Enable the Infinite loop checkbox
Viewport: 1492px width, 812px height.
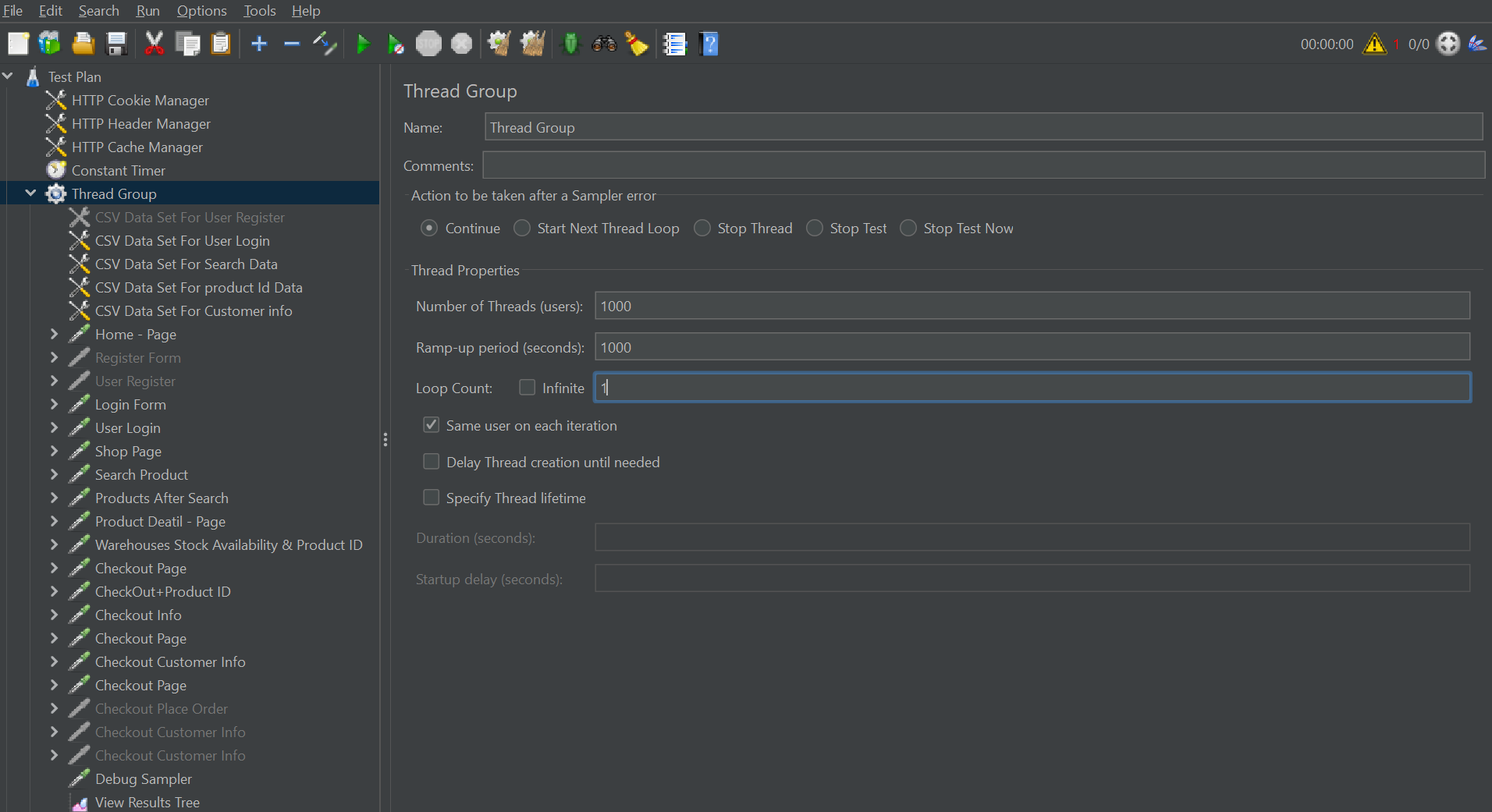(528, 388)
